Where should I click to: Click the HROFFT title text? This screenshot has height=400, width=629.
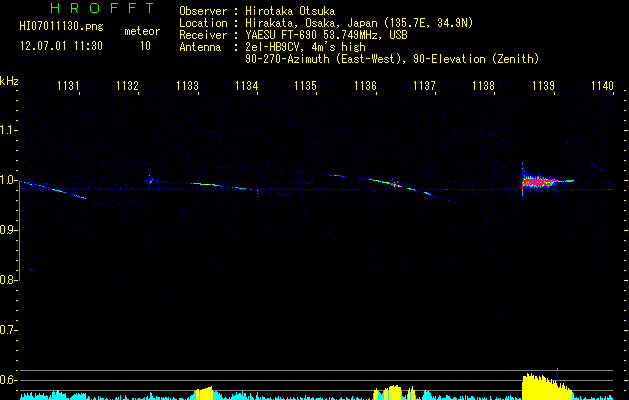click(103, 8)
